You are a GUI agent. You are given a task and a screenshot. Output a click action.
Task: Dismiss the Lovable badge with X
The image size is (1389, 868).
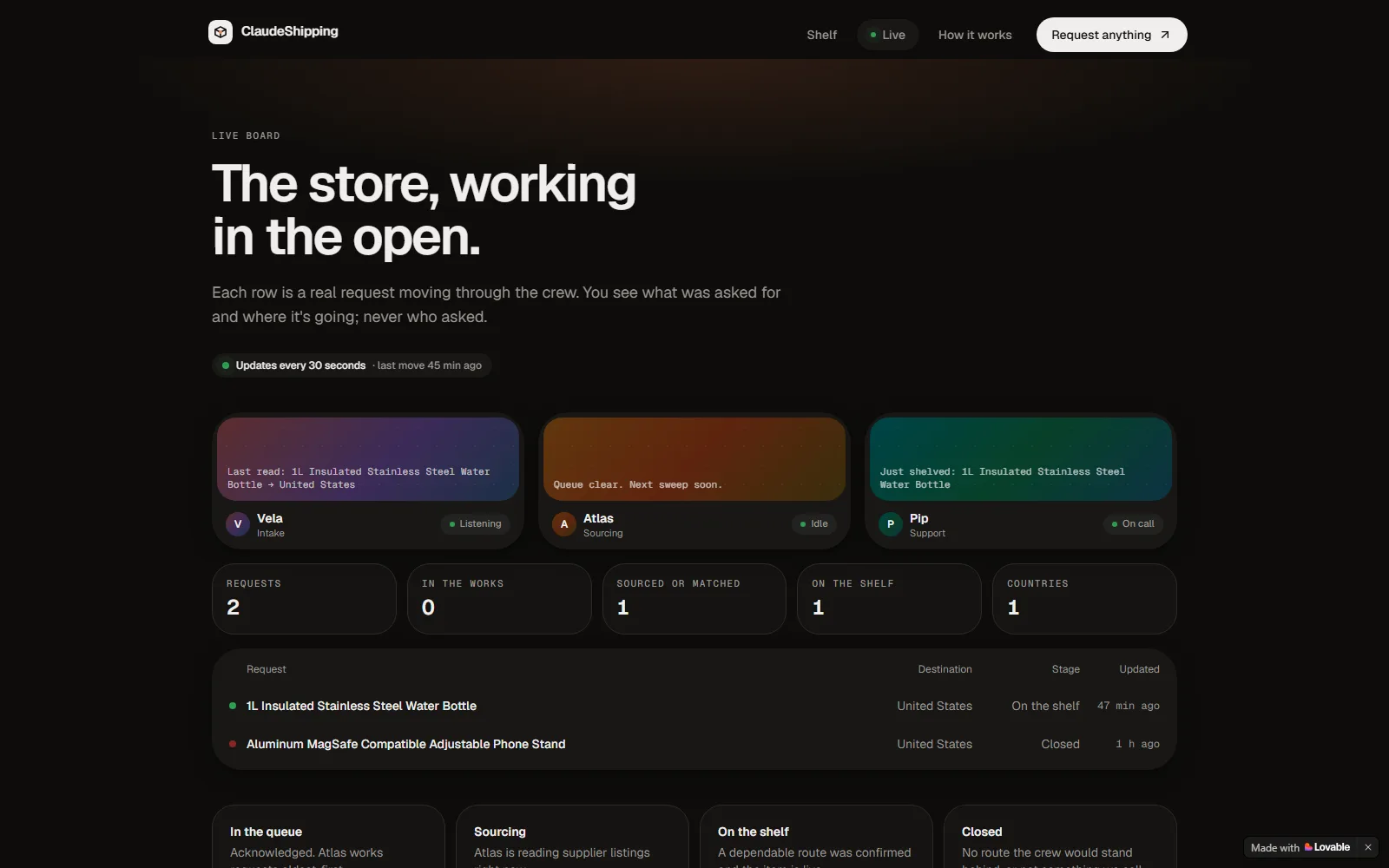pos(1368,847)
